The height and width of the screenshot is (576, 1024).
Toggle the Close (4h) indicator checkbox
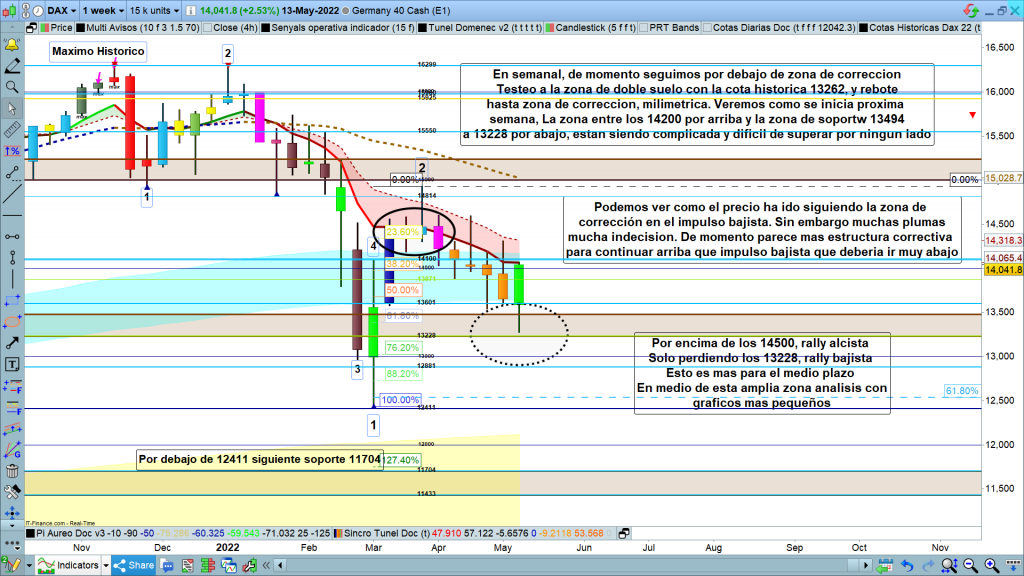pos(205,29)
